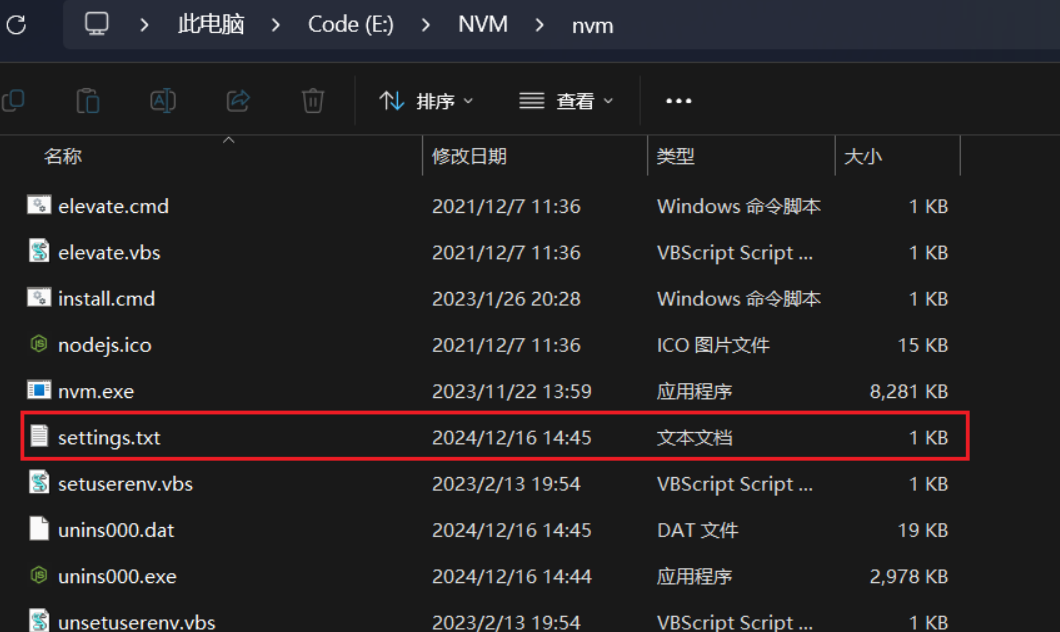Screen dimensions: 1060x632
Task: Click the unins000.exe application icon
Action: pyautogui.click(x=38, y=576)
